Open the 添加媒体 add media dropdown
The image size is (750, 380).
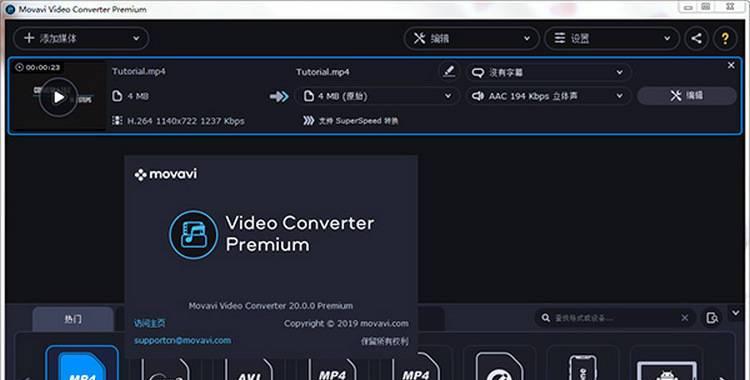coord(81,38)
